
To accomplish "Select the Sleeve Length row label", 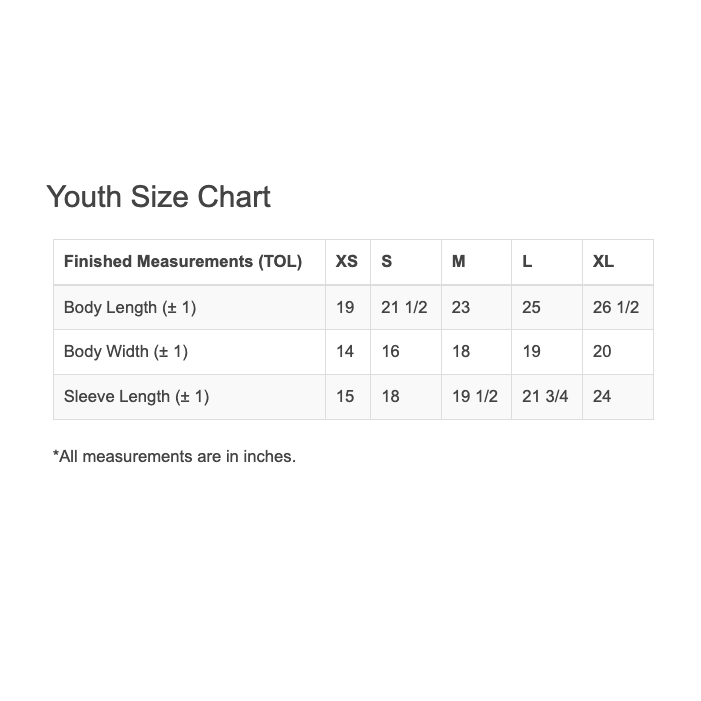I will coord(136,396).
